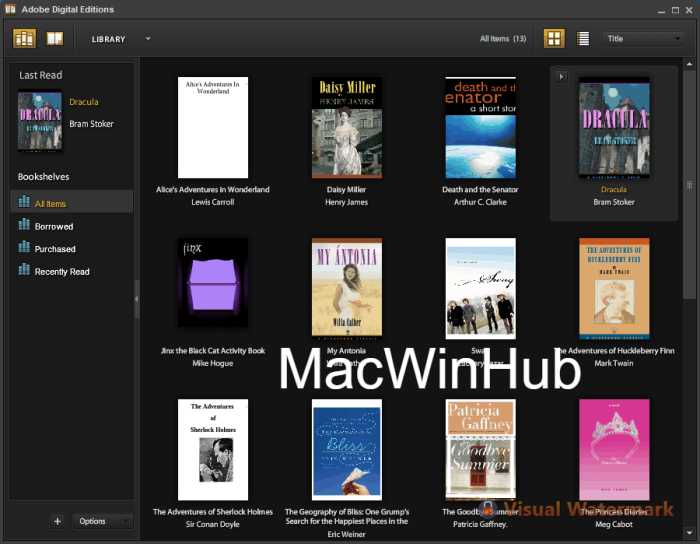
Task: Click 'Lewis Carroll' author text
Action: pyautogui.click(x=213, y=202)
